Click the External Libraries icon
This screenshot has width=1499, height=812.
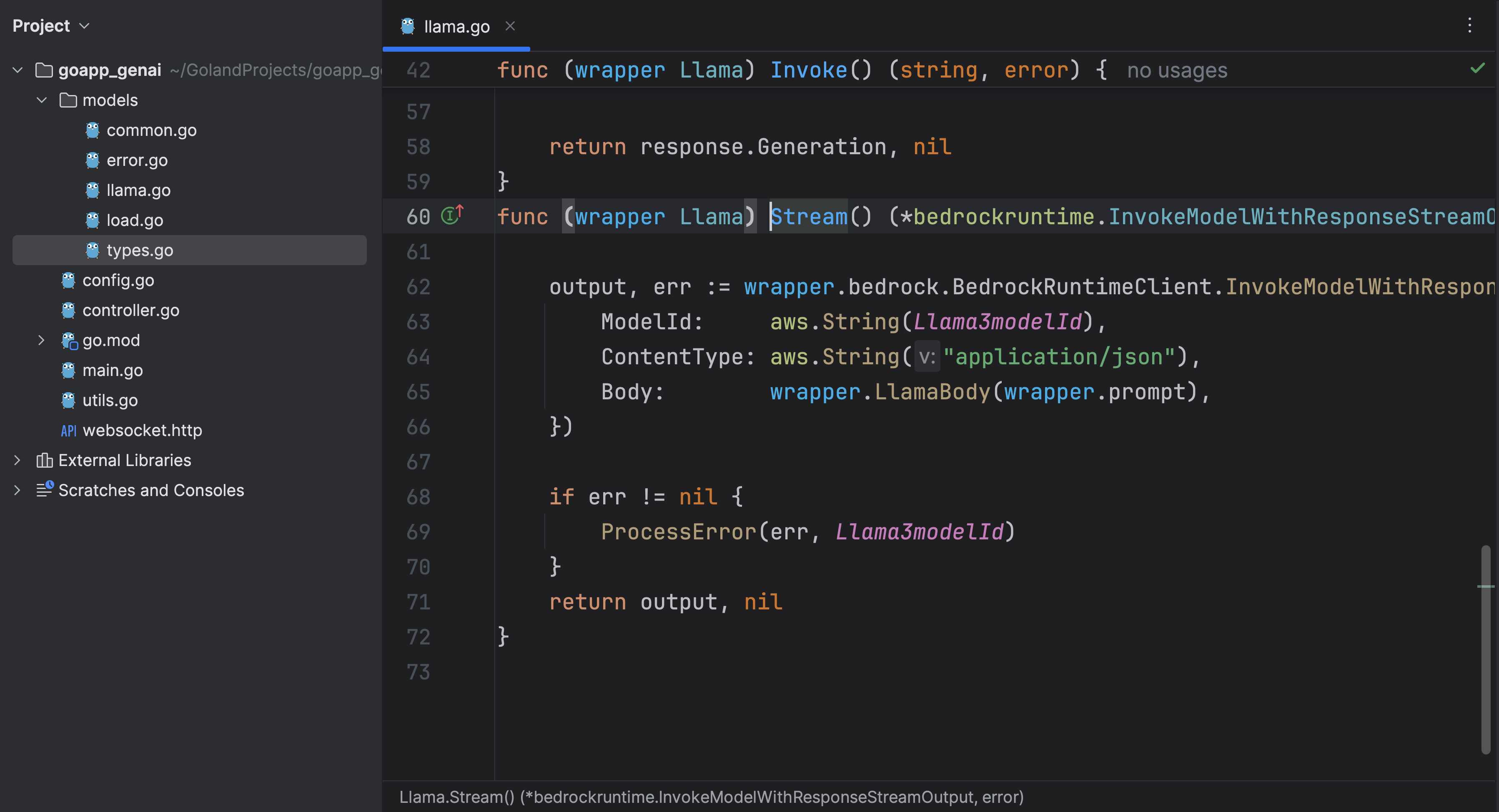coord(44,461)
